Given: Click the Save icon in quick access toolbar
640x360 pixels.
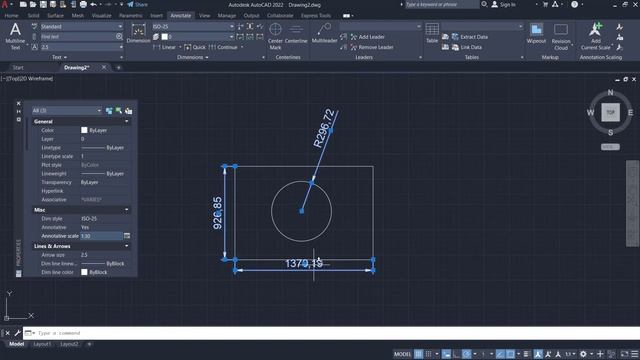Looking at the screenshot, I should tap(43, 4).
